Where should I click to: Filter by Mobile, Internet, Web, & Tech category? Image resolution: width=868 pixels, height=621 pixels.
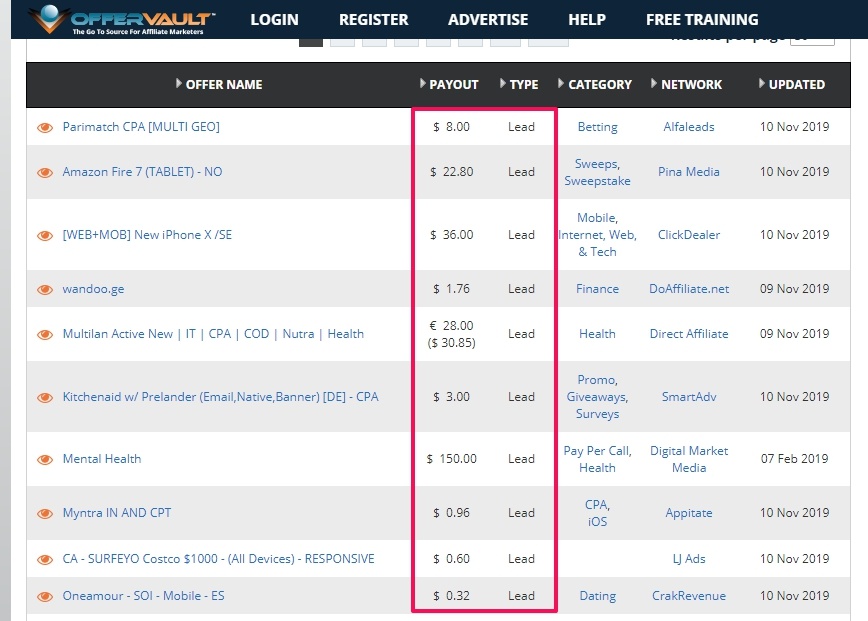pos(597,235)
